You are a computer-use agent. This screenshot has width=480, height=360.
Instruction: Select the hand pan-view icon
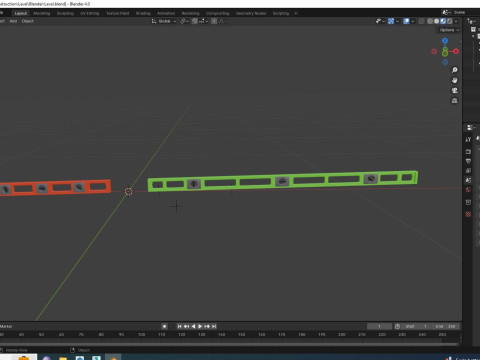coord(454,80)
